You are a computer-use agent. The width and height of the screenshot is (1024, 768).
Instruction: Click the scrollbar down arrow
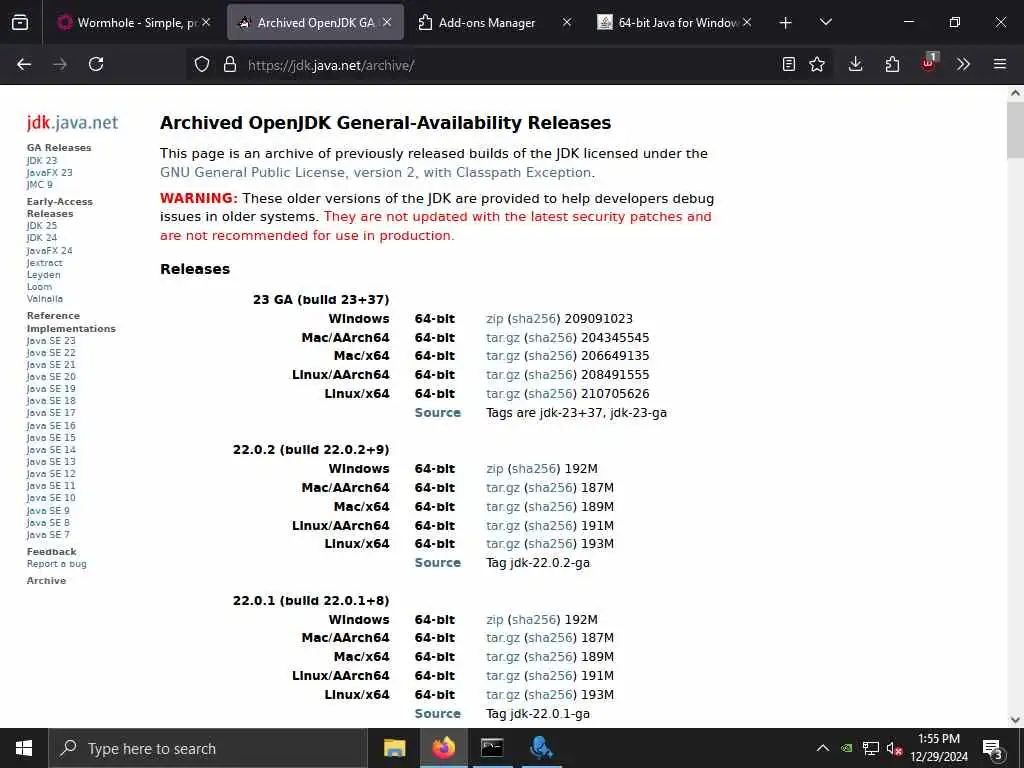[1015, 720]
